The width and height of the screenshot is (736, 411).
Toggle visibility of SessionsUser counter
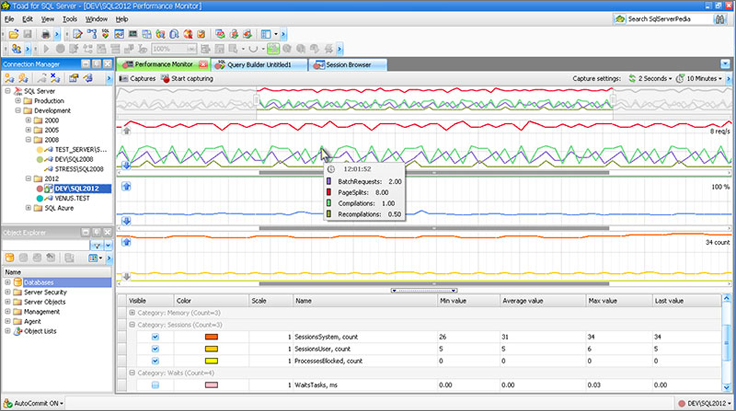tap(155, 348)
